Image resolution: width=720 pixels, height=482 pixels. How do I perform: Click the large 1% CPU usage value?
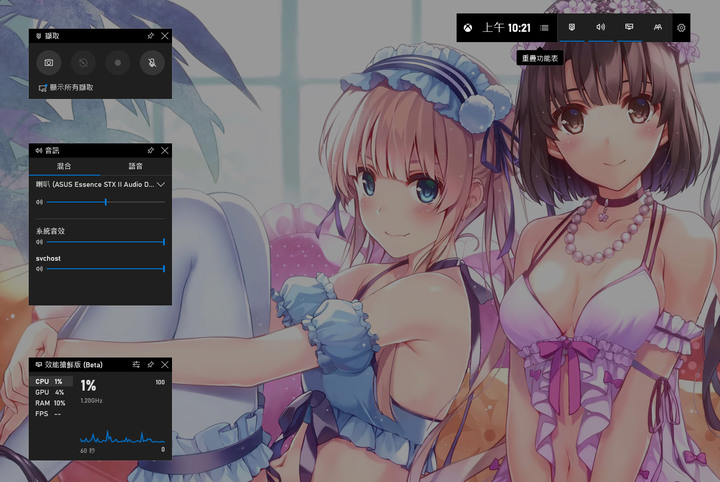tap(88, 386)
